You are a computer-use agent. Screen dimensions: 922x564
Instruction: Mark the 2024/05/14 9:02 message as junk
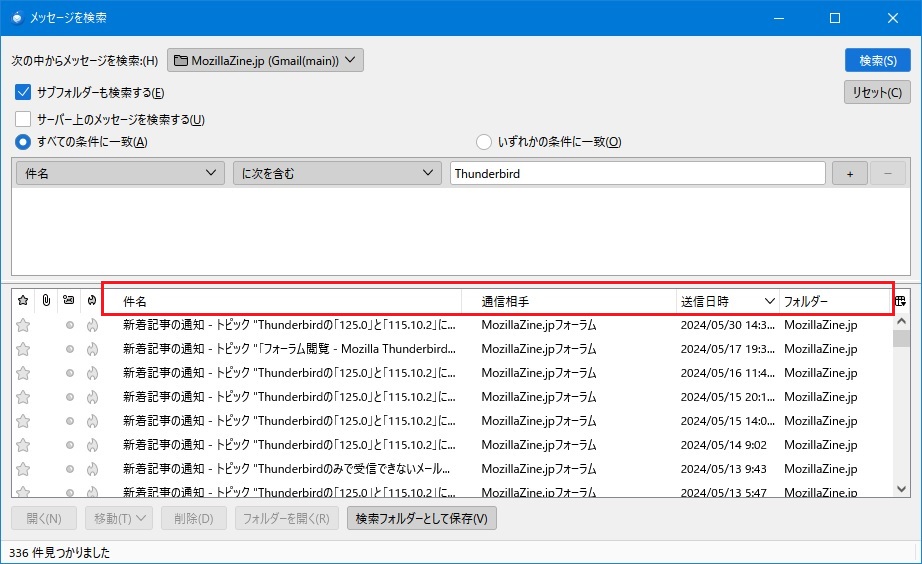pos(92,445)
